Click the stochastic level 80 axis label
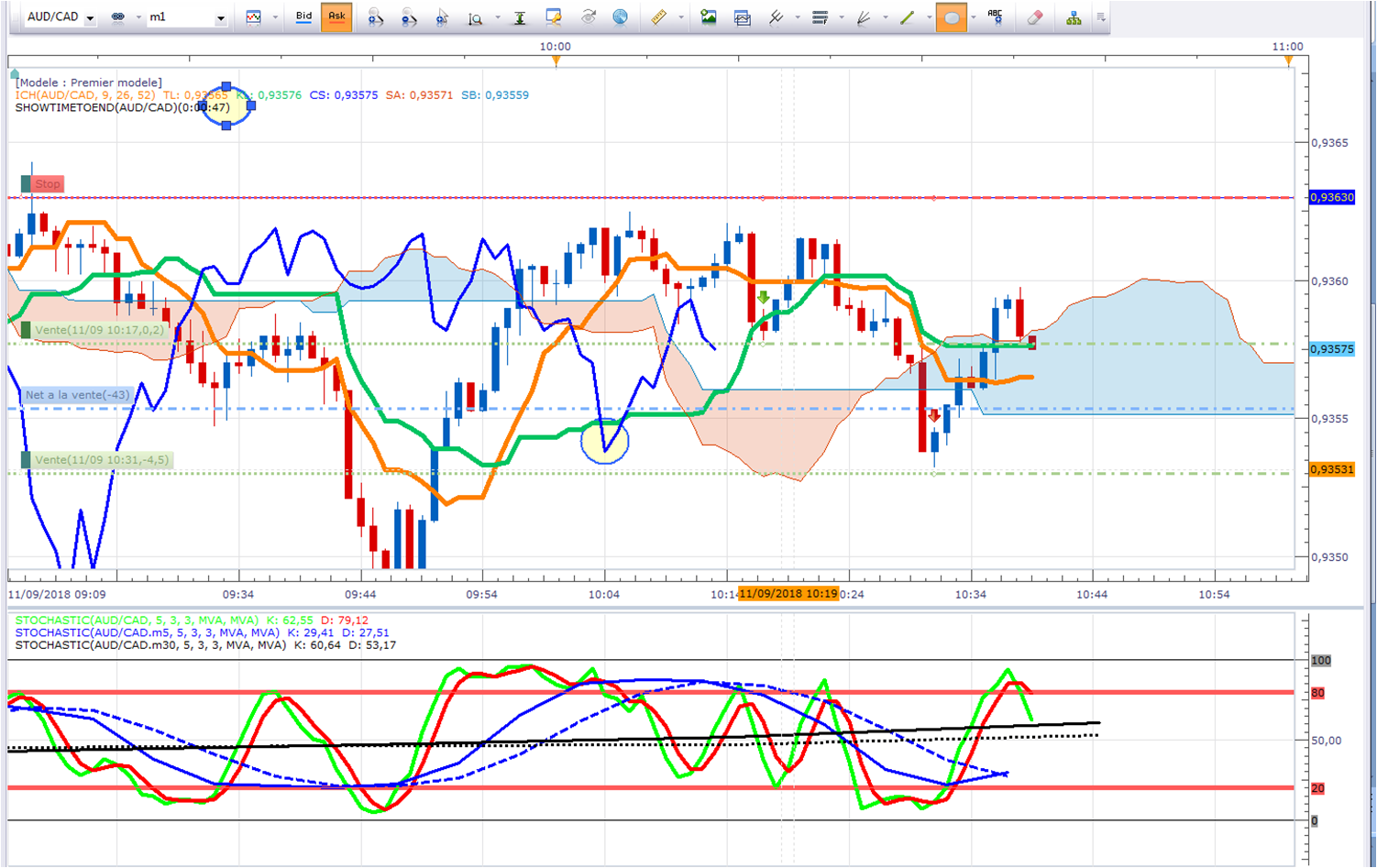 pos(1317,693)
